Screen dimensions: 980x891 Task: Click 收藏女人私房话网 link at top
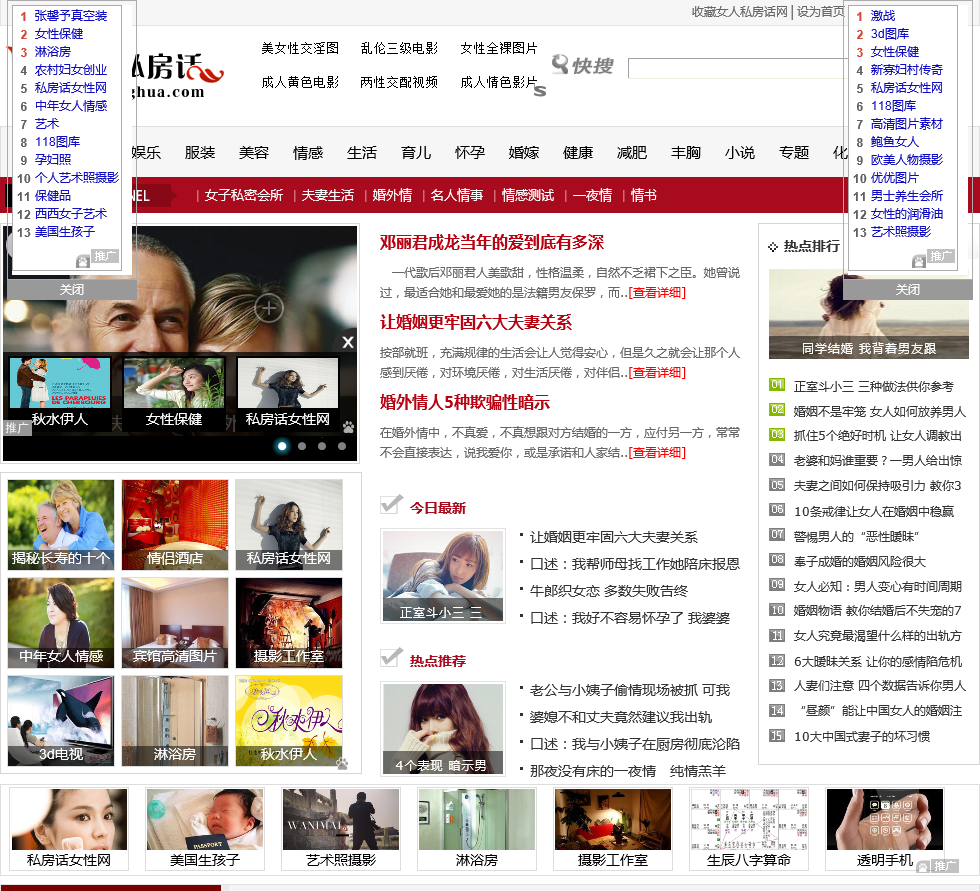pyautogui.click(x=739, y=12)
